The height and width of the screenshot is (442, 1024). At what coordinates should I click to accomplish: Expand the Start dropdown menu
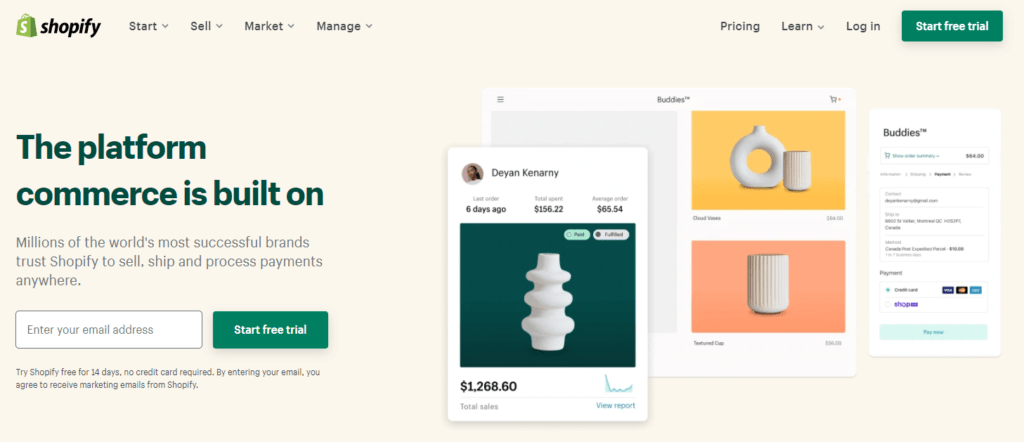point(149,26)
